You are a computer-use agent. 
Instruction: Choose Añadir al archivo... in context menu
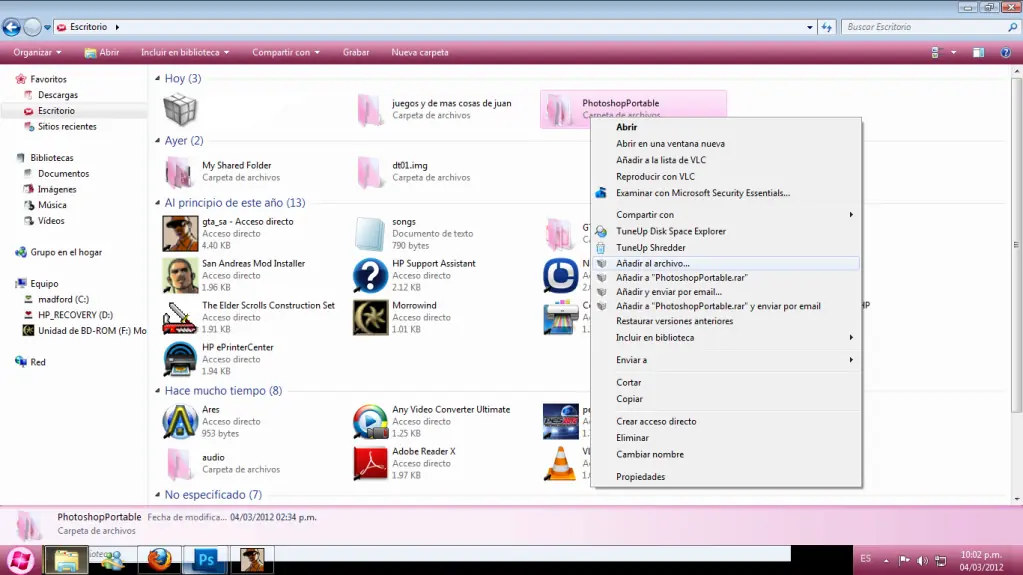(652, 263)
